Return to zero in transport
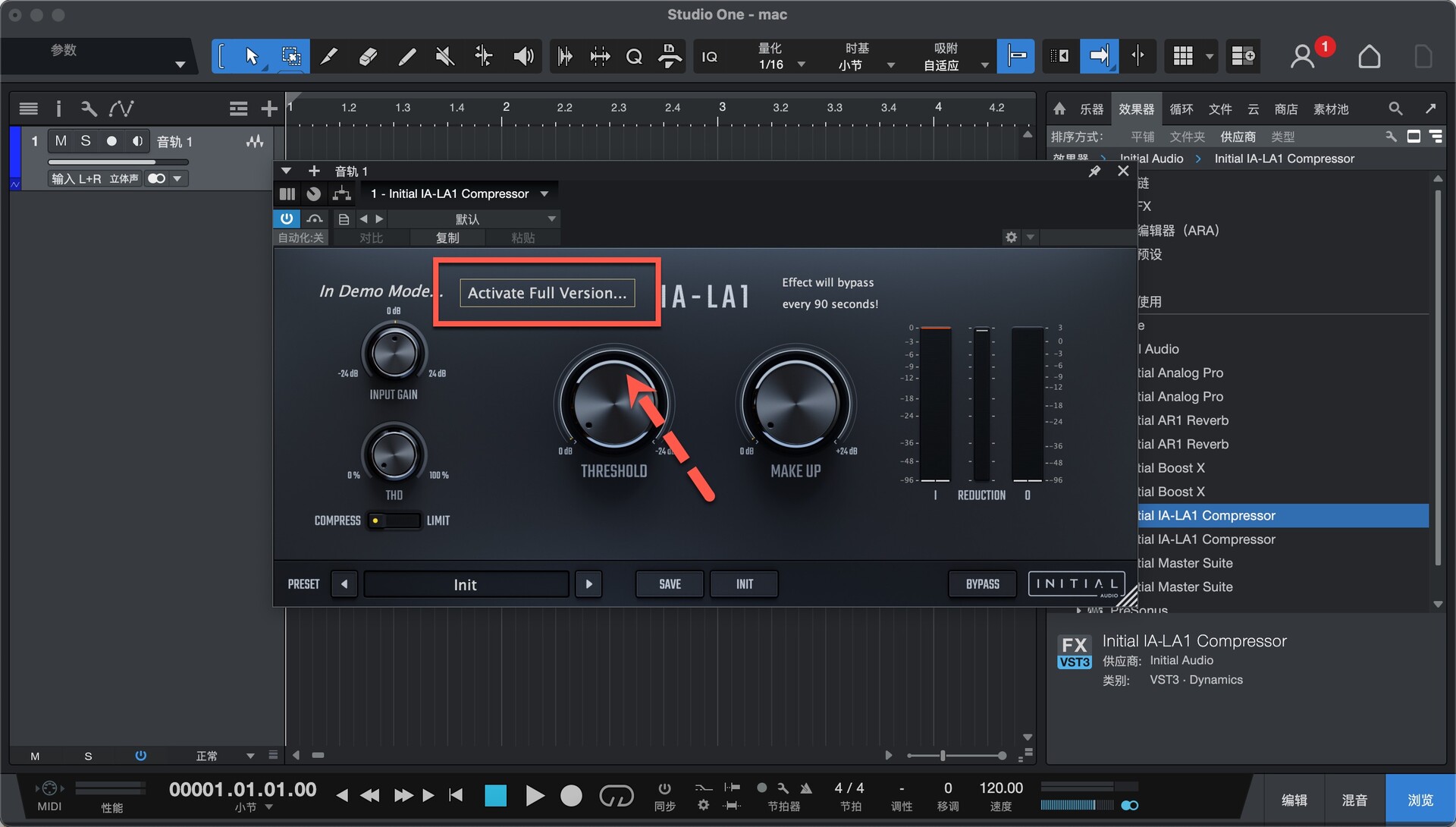This screenshot has height=827, width=1456. pyautogui.click(x=456, y=795)
